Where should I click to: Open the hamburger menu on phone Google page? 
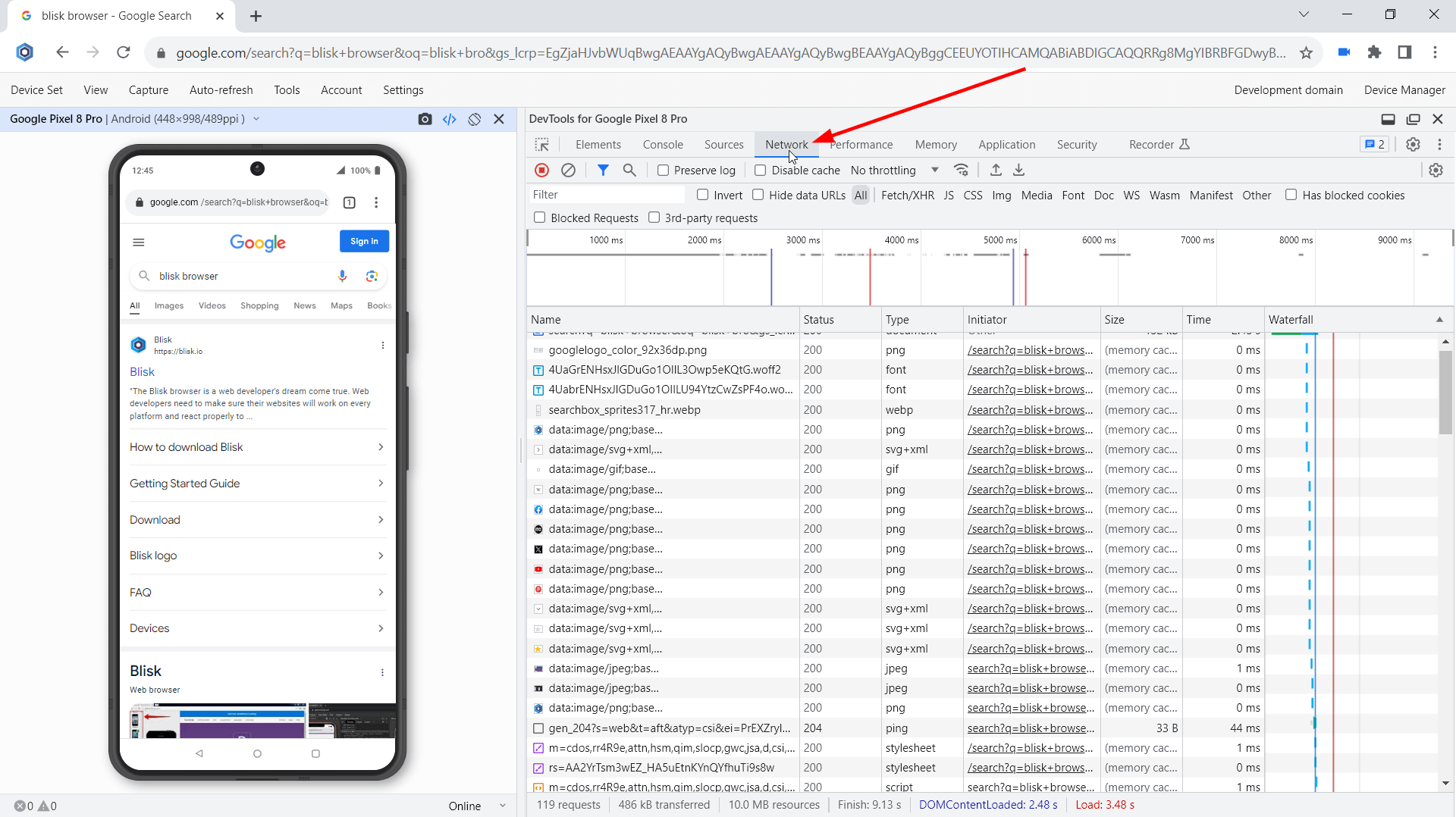click(139, 243)
